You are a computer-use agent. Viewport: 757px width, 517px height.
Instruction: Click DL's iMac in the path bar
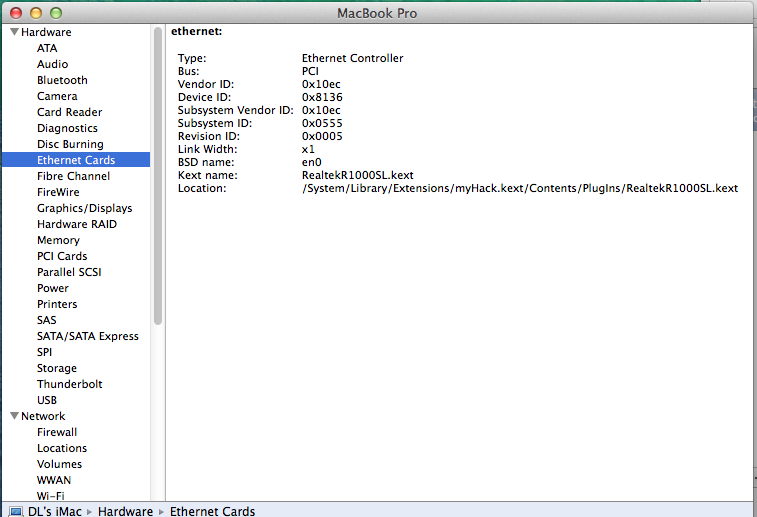[55, 511]
